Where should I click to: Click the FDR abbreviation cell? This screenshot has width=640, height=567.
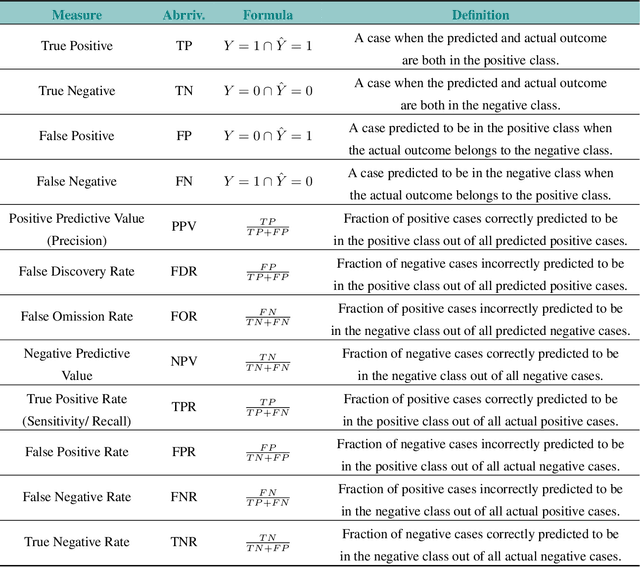[x=183, y=271]
